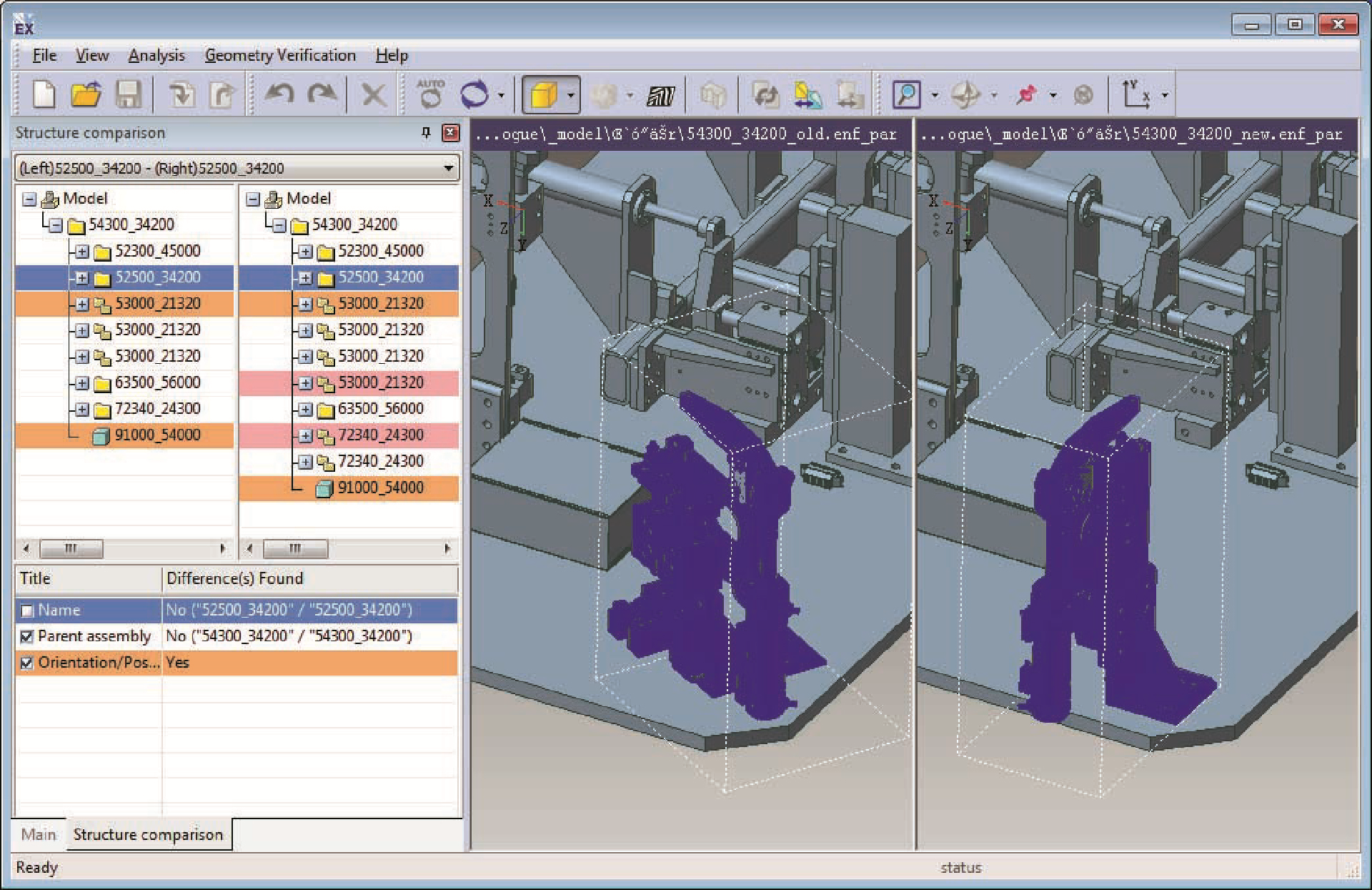
Task: Click the compare models arrow icon
Action: pyautogui.click(x=808, y=94)
